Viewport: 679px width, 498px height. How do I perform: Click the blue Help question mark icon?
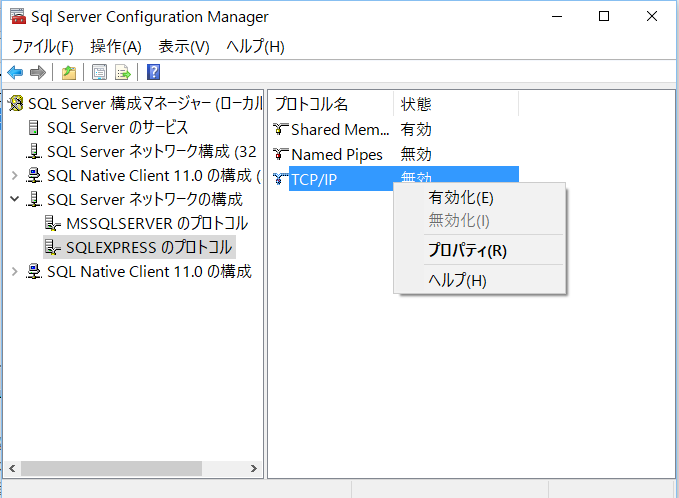153,72
